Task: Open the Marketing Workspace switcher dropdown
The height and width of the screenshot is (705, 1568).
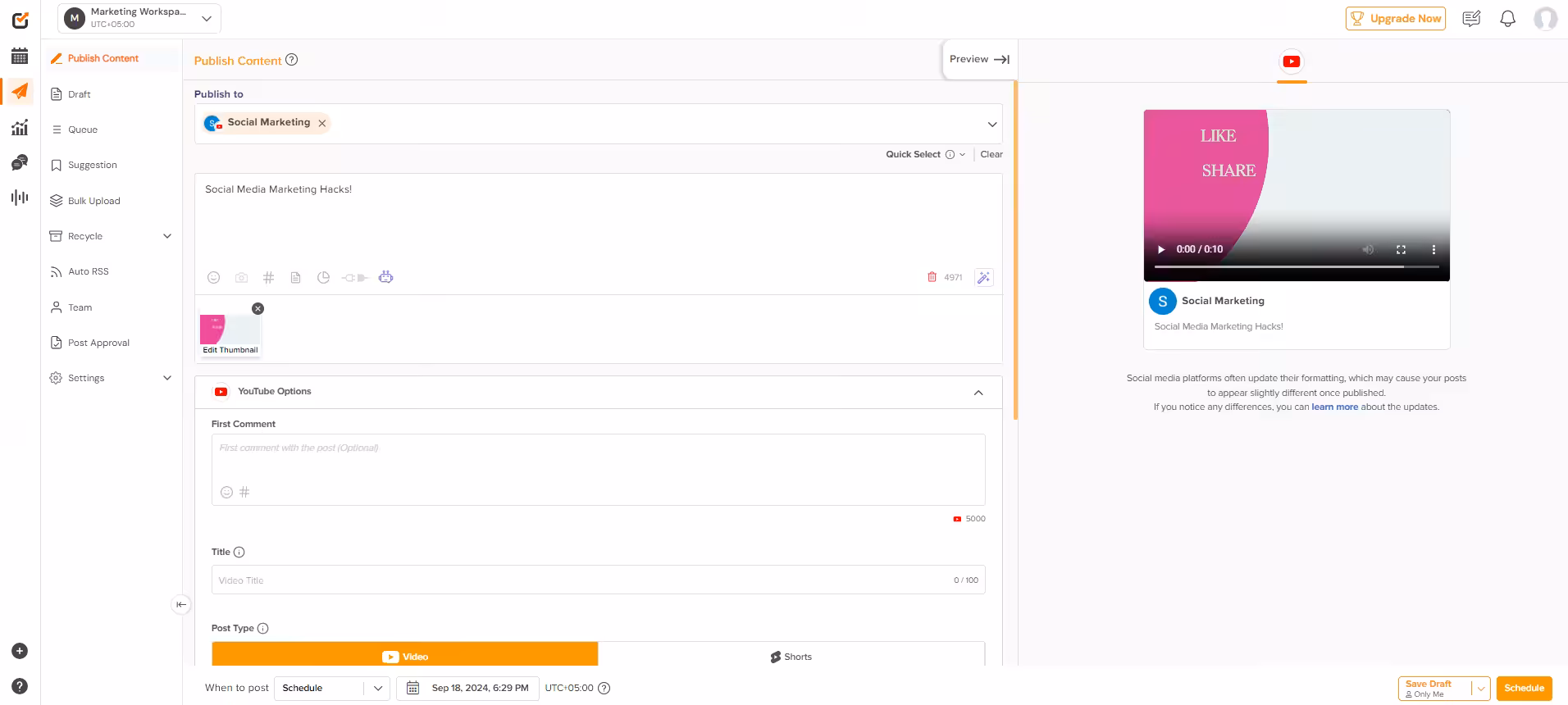Action: (x=139, y=18)
